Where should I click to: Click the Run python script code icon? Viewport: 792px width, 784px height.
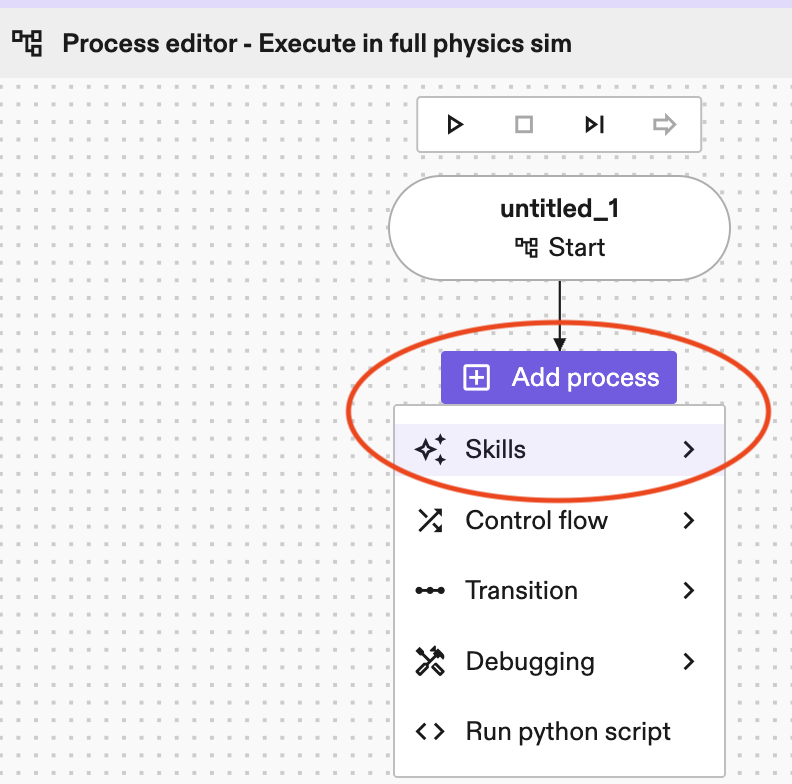point(430,732)
